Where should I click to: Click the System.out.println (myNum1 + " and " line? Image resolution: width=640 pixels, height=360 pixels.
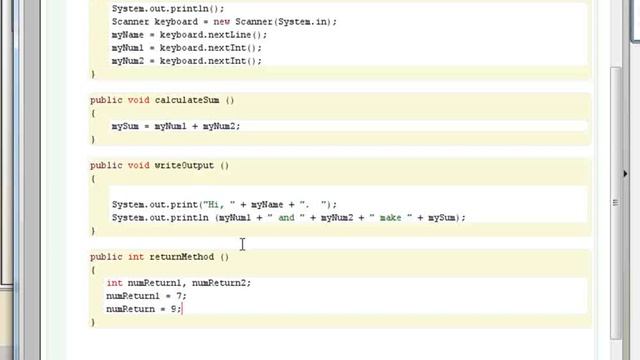click(x=289, y=218)
